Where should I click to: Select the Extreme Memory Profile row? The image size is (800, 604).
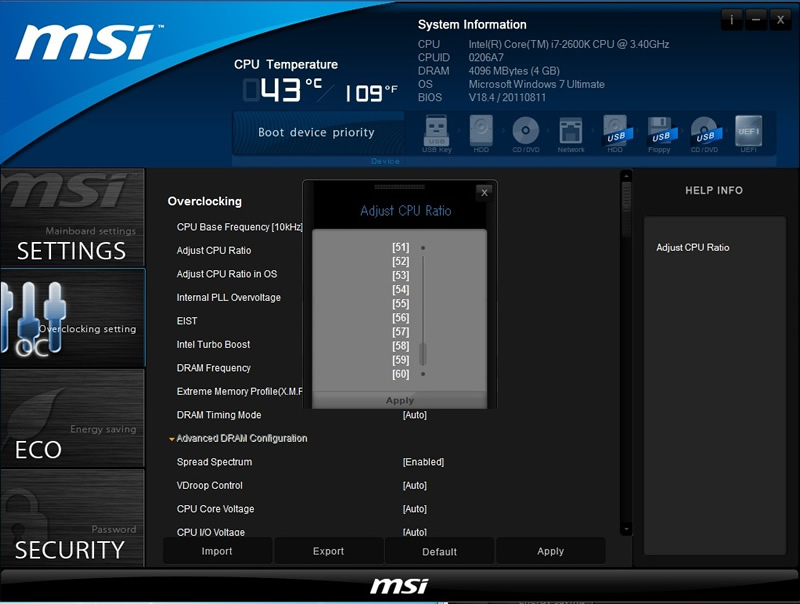click(239, 391)
